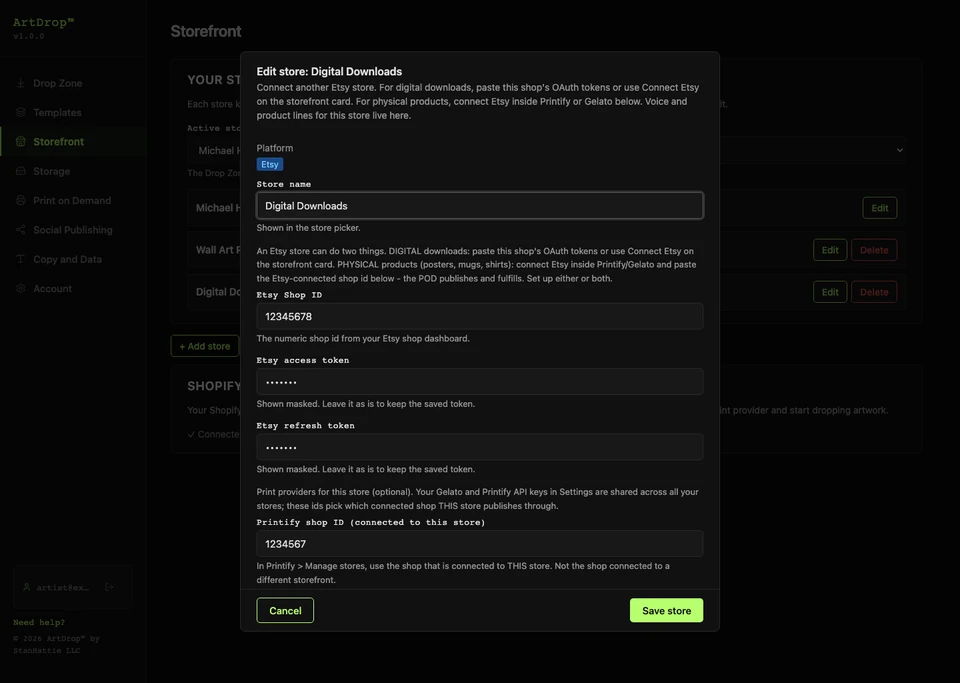The width and height of the screenshot is (960, 683).
Task: Click the Etsy refresh token field
Action: click(479, 447)
